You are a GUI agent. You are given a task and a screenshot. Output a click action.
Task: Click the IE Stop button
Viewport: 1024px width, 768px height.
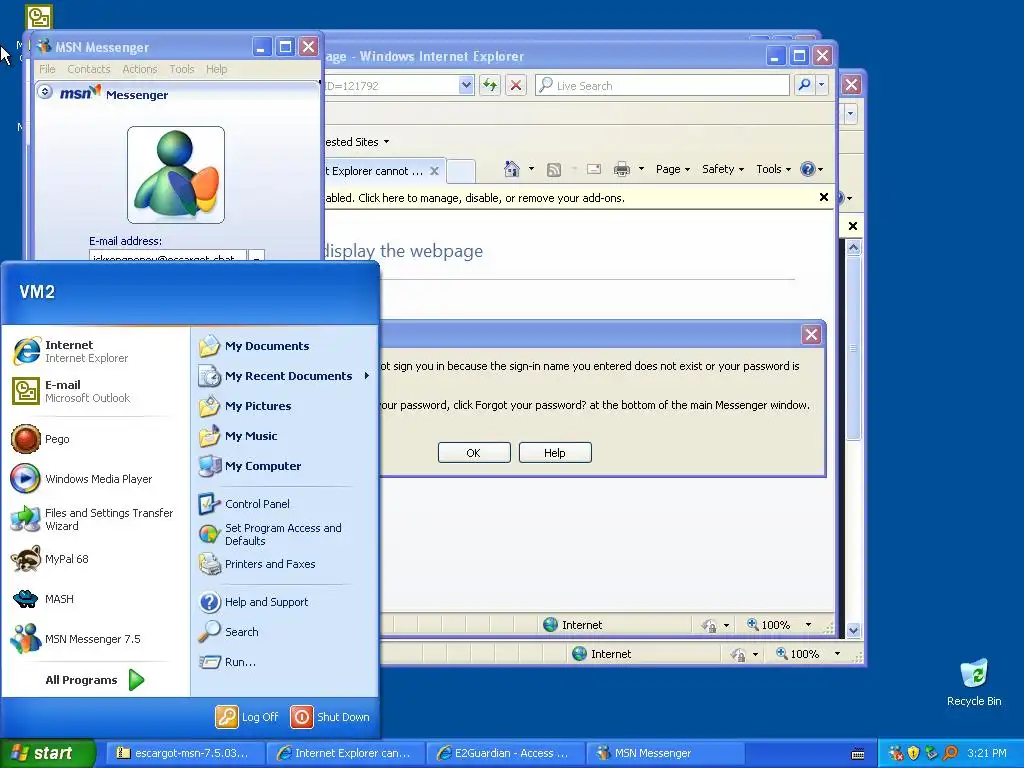516,85
